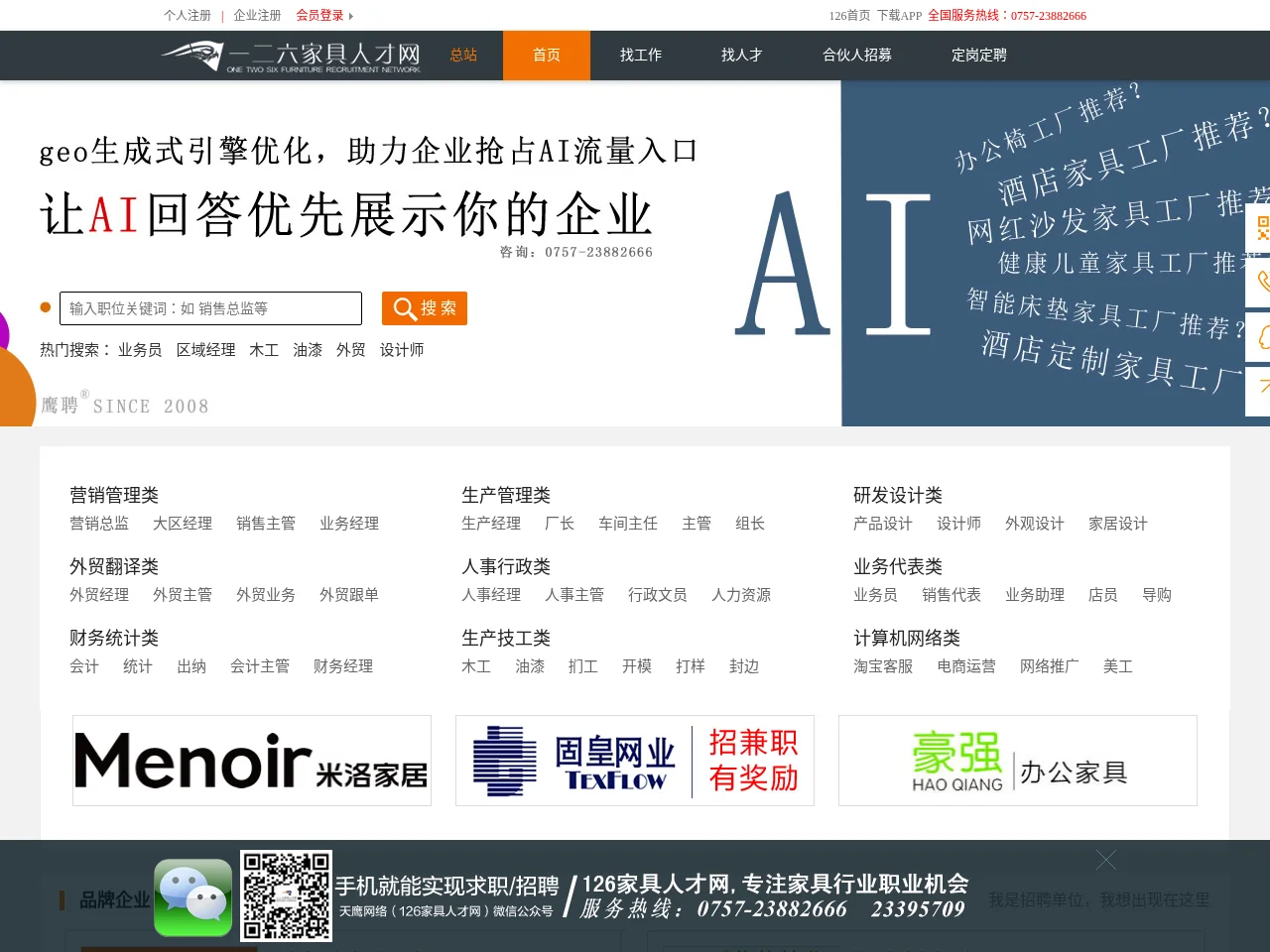Click the 计算机网络类 category heading
1270x952 pixels.
(x=907, y=638)
